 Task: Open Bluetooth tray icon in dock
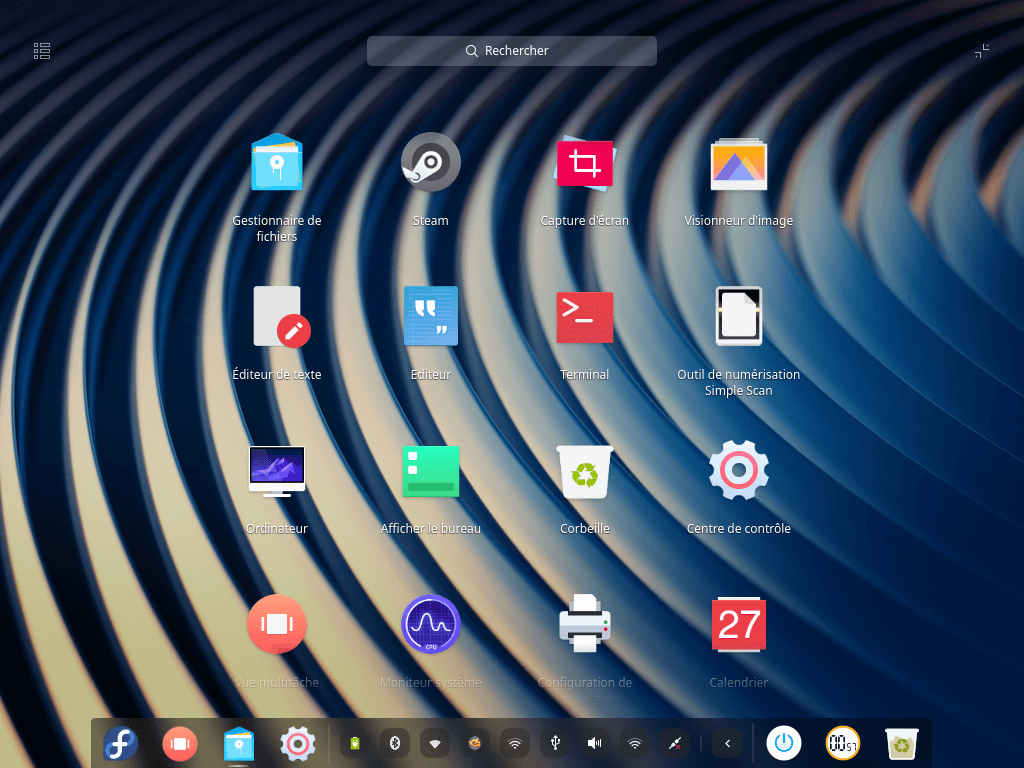tap(395, 743)
